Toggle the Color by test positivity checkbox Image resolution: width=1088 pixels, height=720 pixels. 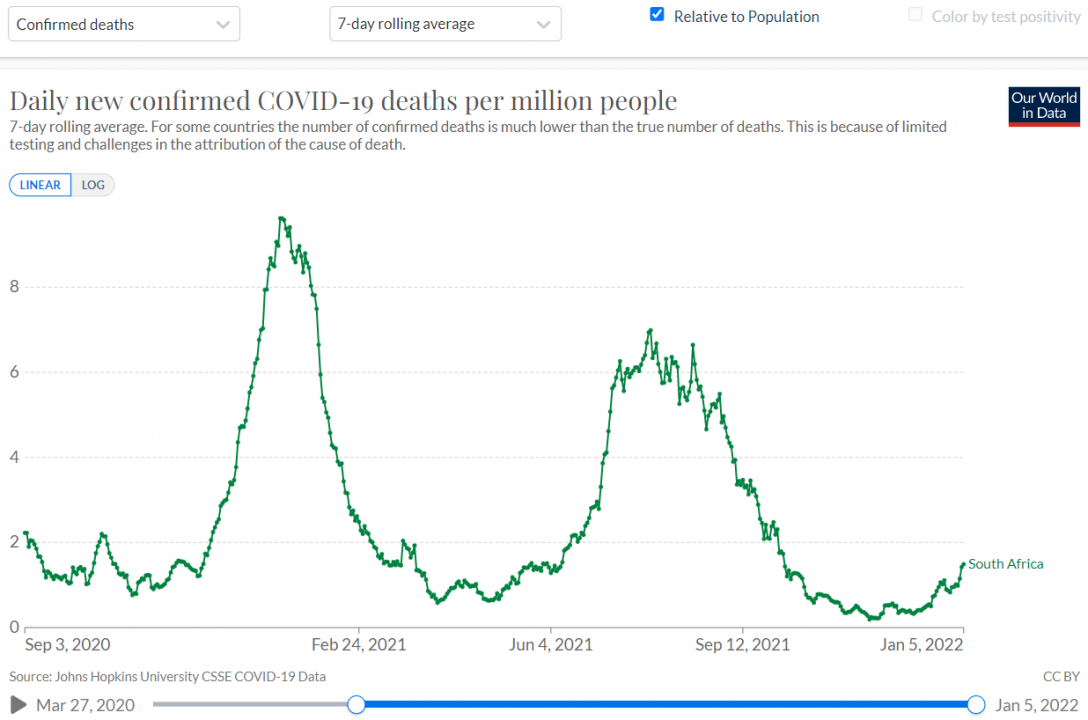coord(915,15)
